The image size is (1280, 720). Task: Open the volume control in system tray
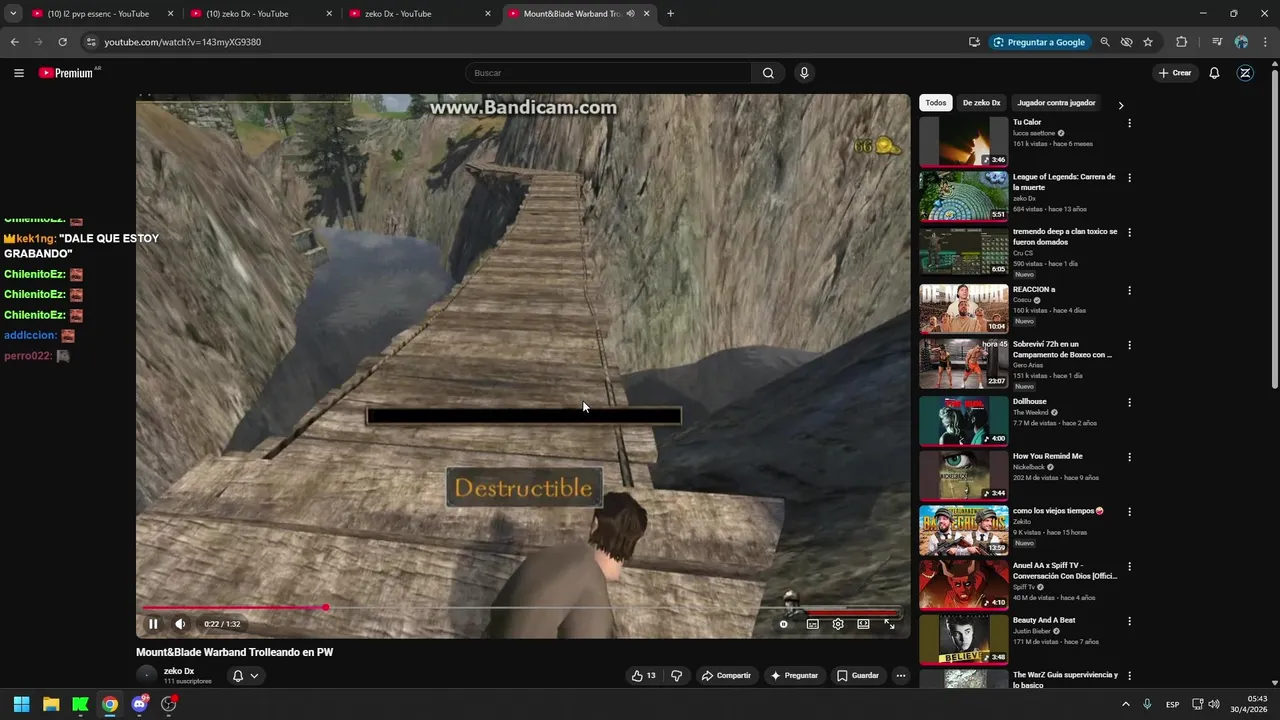pos(1214,704)
